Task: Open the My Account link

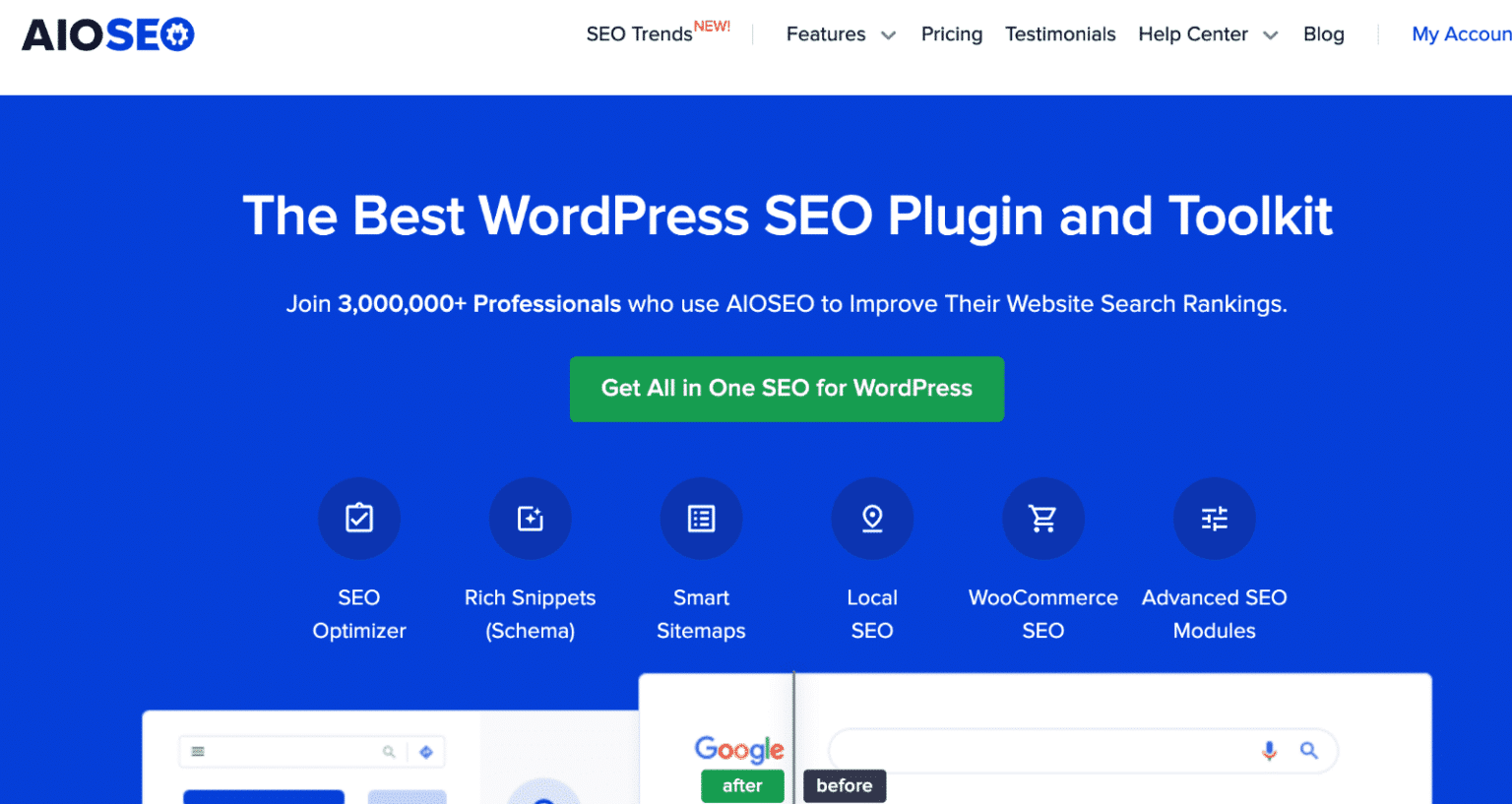Action: (x=1462, y=34)
